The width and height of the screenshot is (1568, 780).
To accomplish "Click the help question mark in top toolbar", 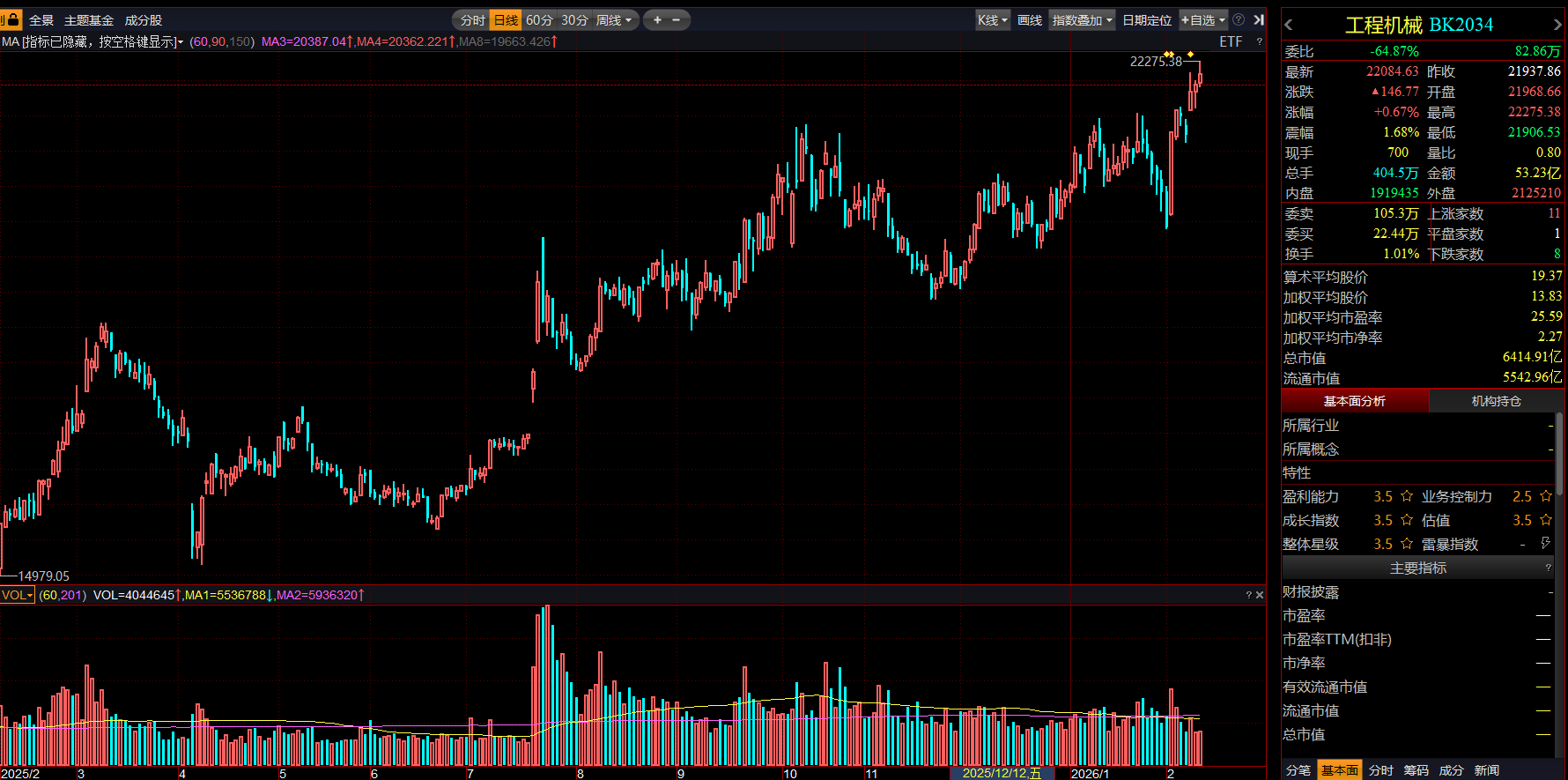I will [1239, 19].
